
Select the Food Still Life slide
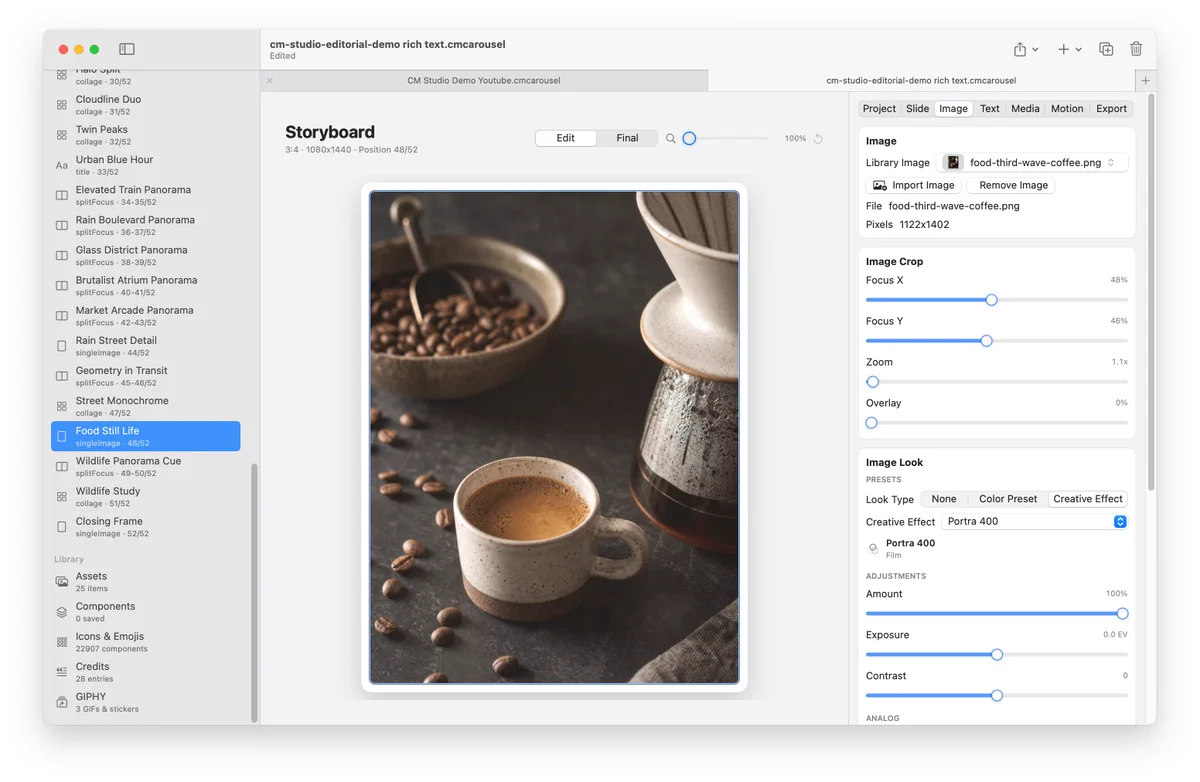(x=146, y=436)
